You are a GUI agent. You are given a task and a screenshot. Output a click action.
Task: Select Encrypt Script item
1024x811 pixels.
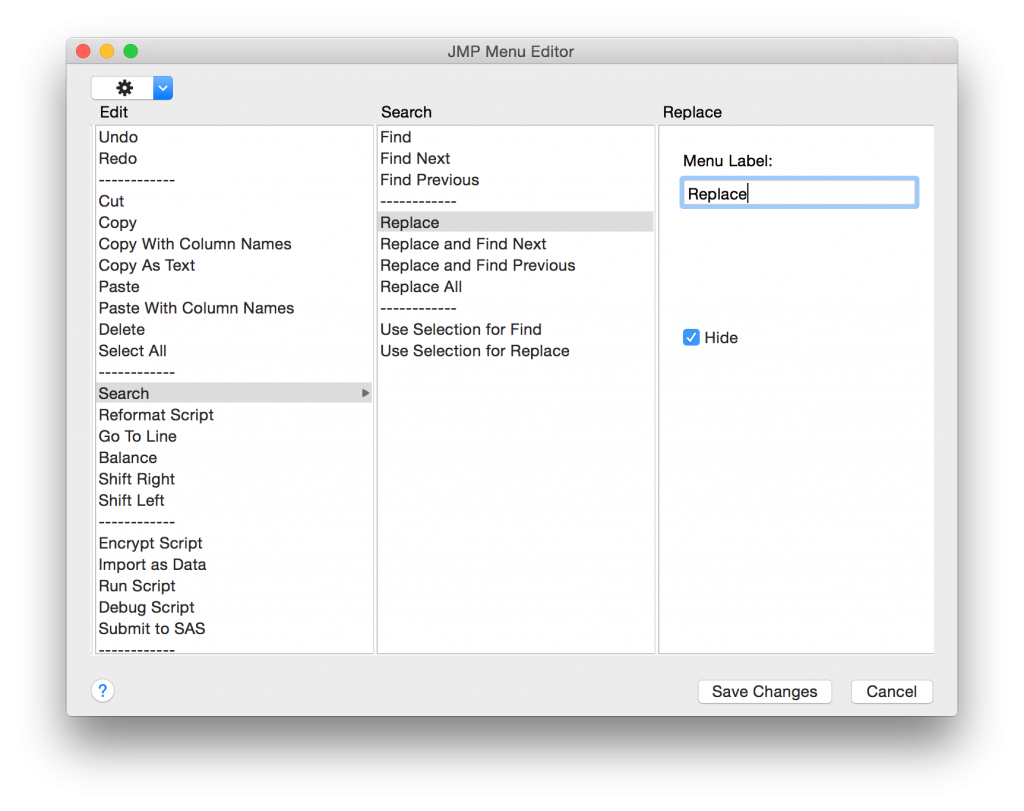[x=150, y=543]
